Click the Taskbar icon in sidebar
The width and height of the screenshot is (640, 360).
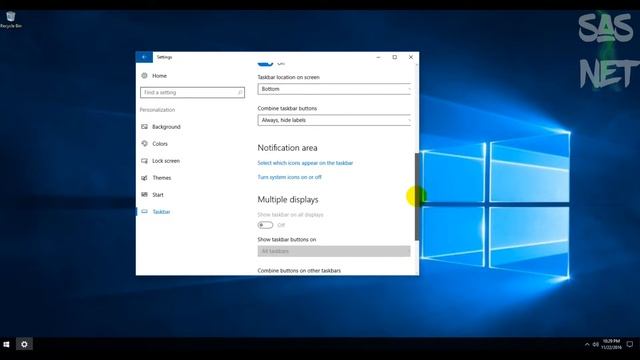[144, 211]
